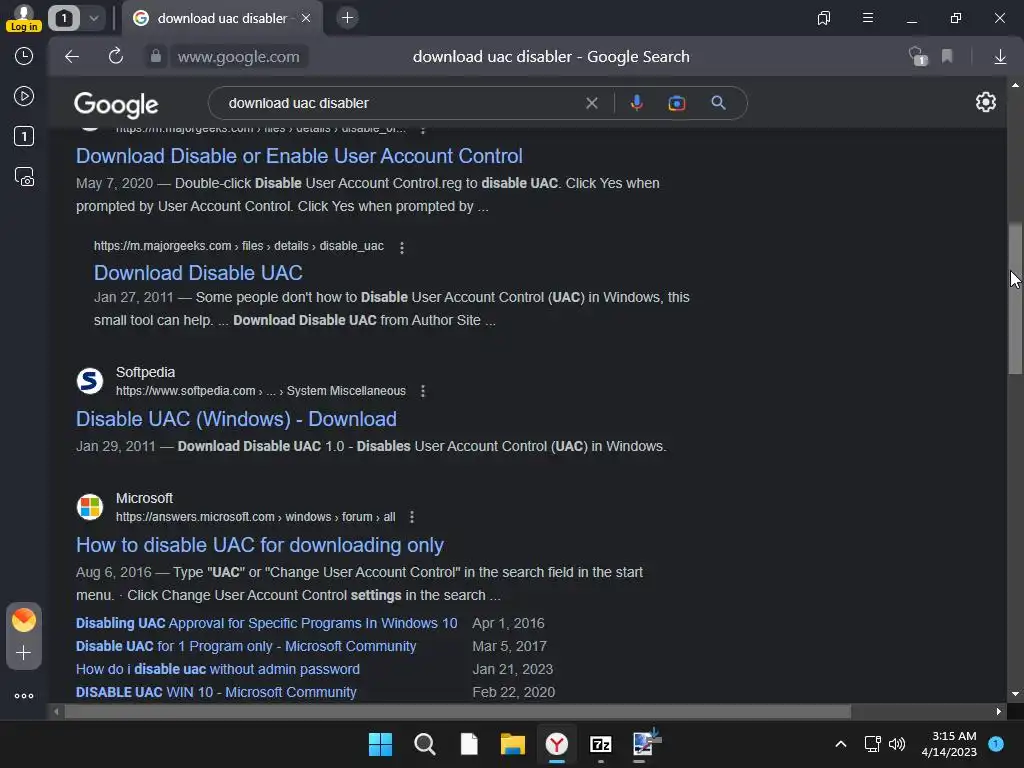Search by image with the camera icon

677,103
